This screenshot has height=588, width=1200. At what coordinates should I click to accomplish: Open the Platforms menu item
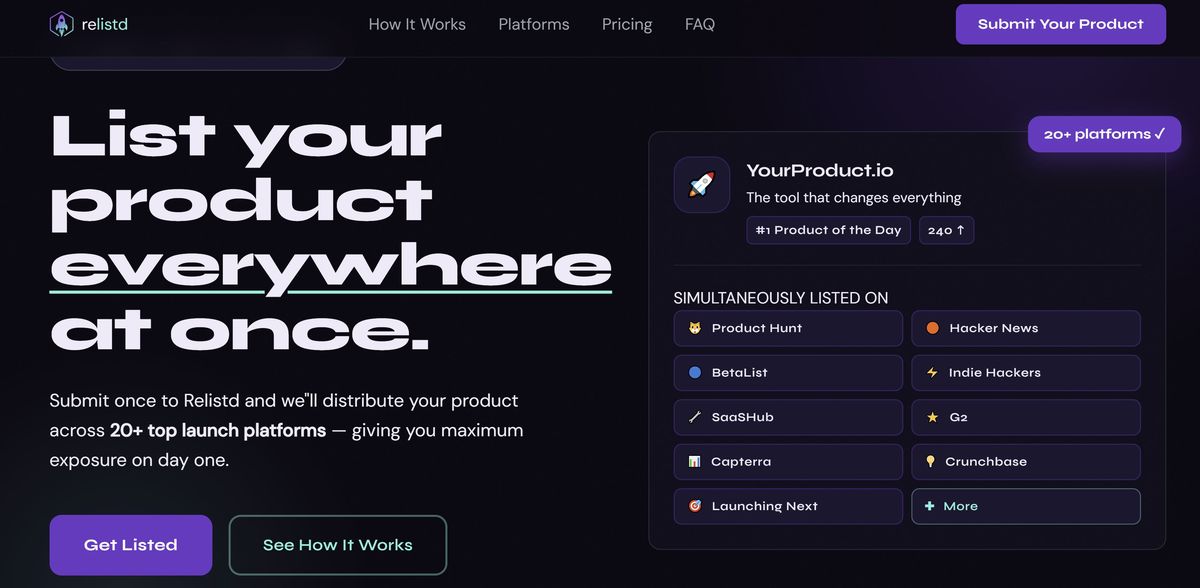(x=533, y=24)
